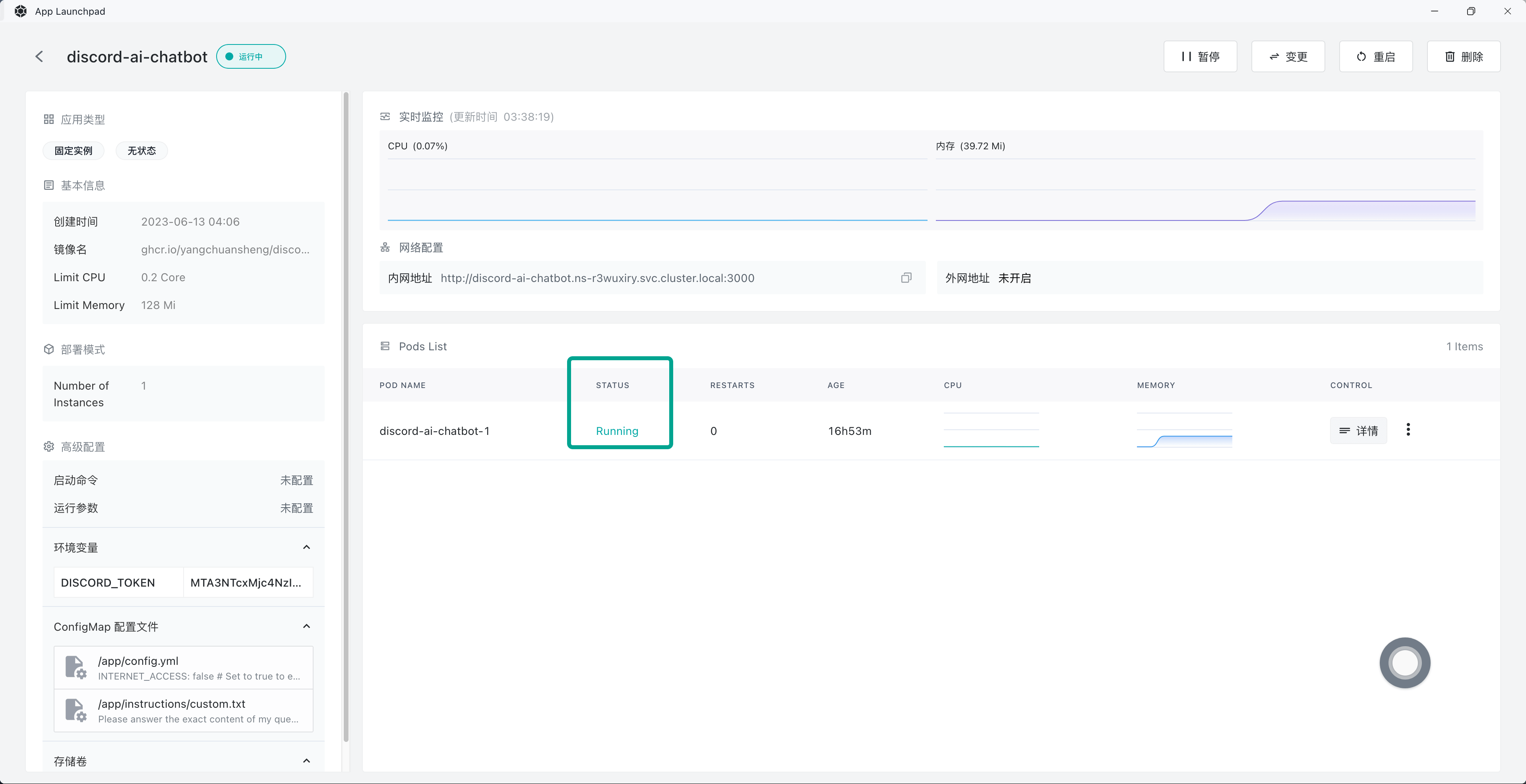The height and width of the screenshot is (784, 1526).
Task: Restart the app via 重启
Action: coord(1375,56)
